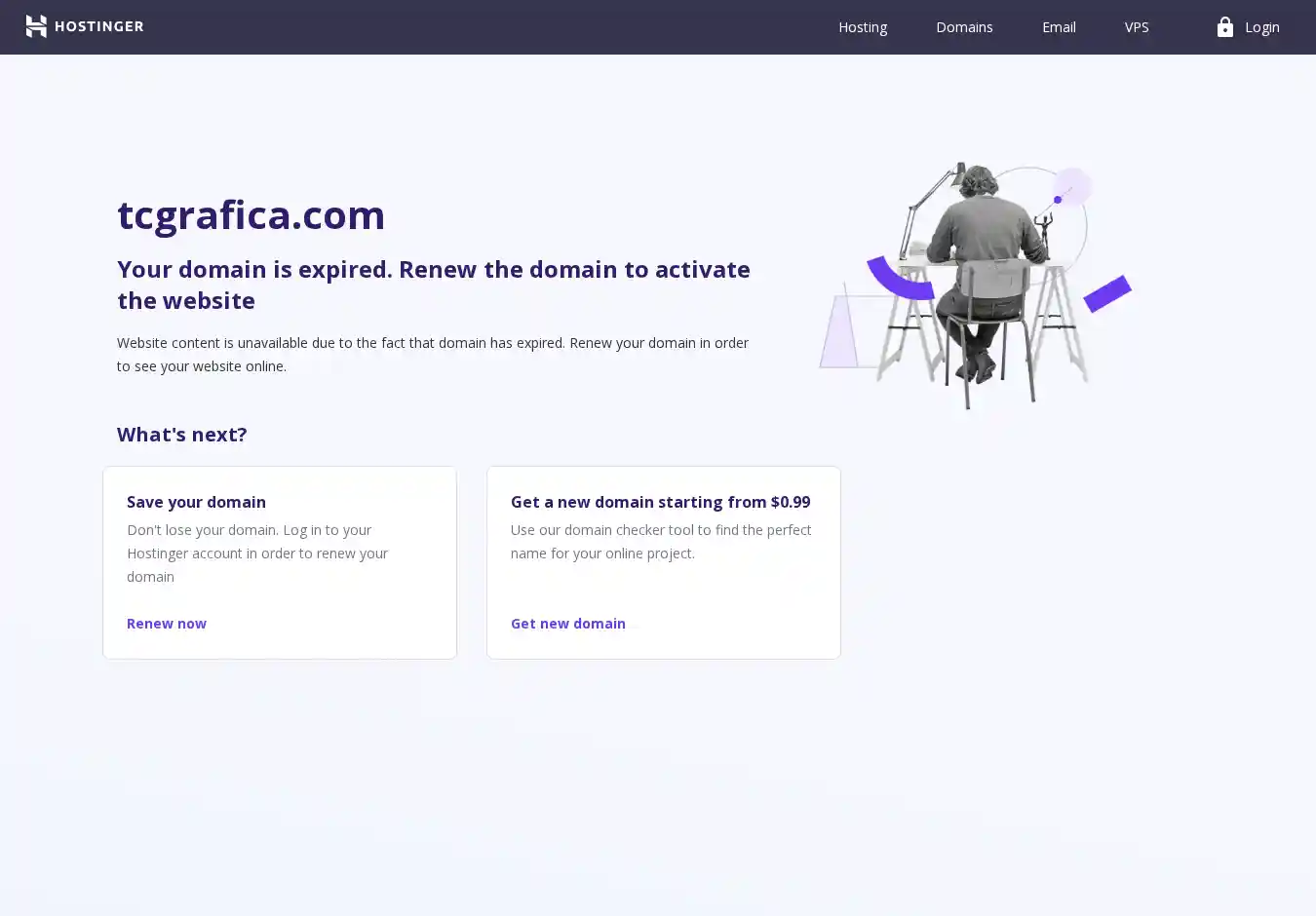Click the tcgrafica.com domain heading
The height and width of the screenshot is (916, 1316).
[x=252, y=214]
